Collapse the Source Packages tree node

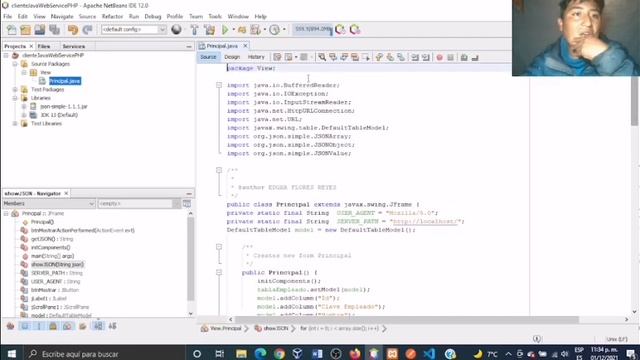point(15,64)
